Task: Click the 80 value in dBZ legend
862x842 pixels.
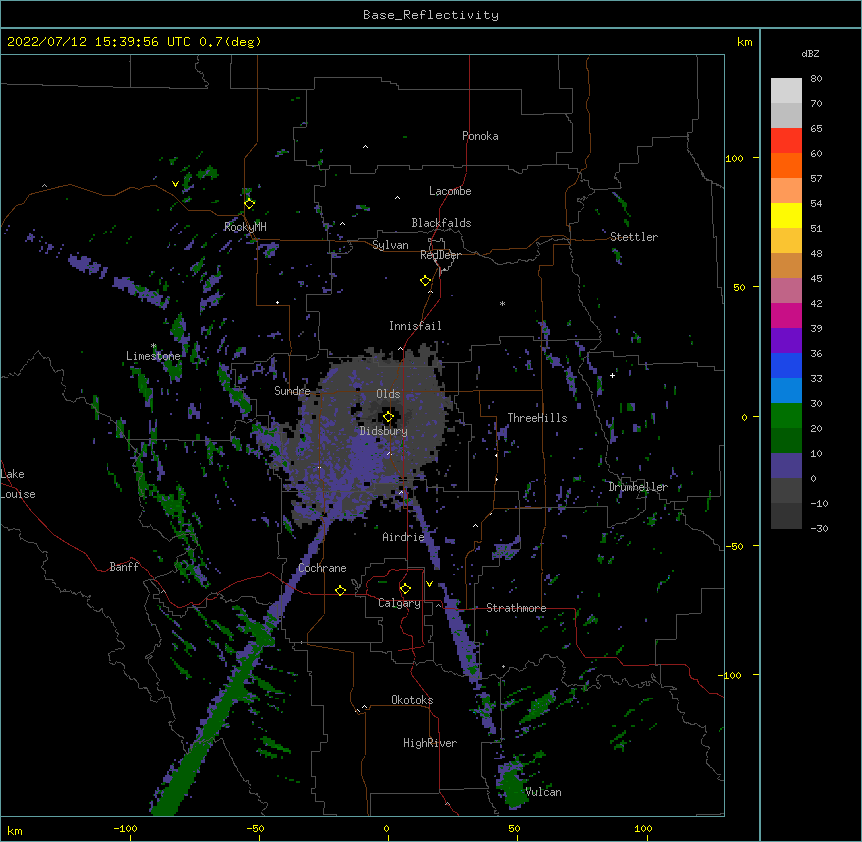Action: click(x=816, y=79)
